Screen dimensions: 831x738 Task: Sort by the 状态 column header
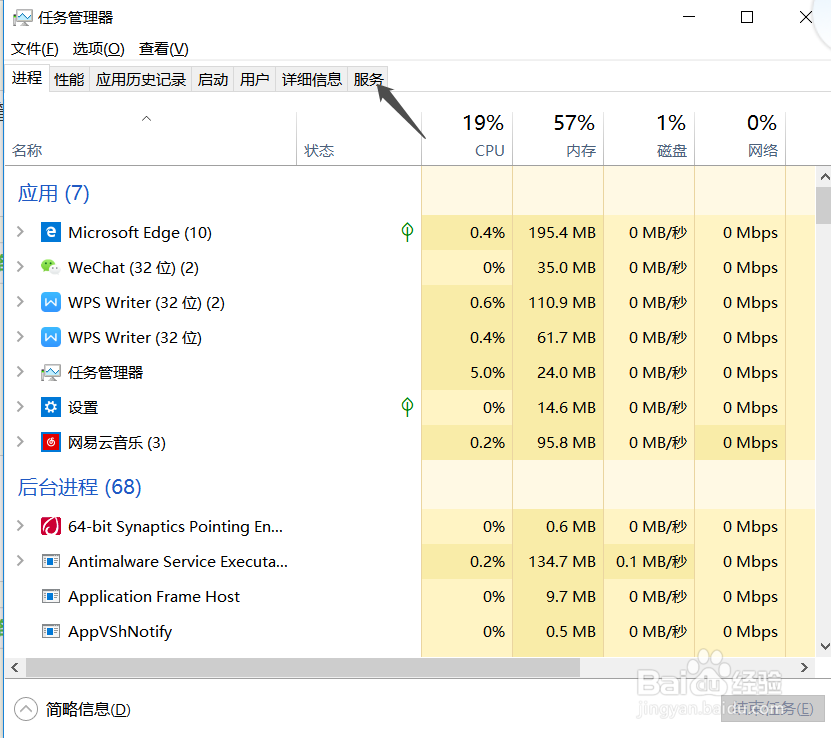click(359, 139)
